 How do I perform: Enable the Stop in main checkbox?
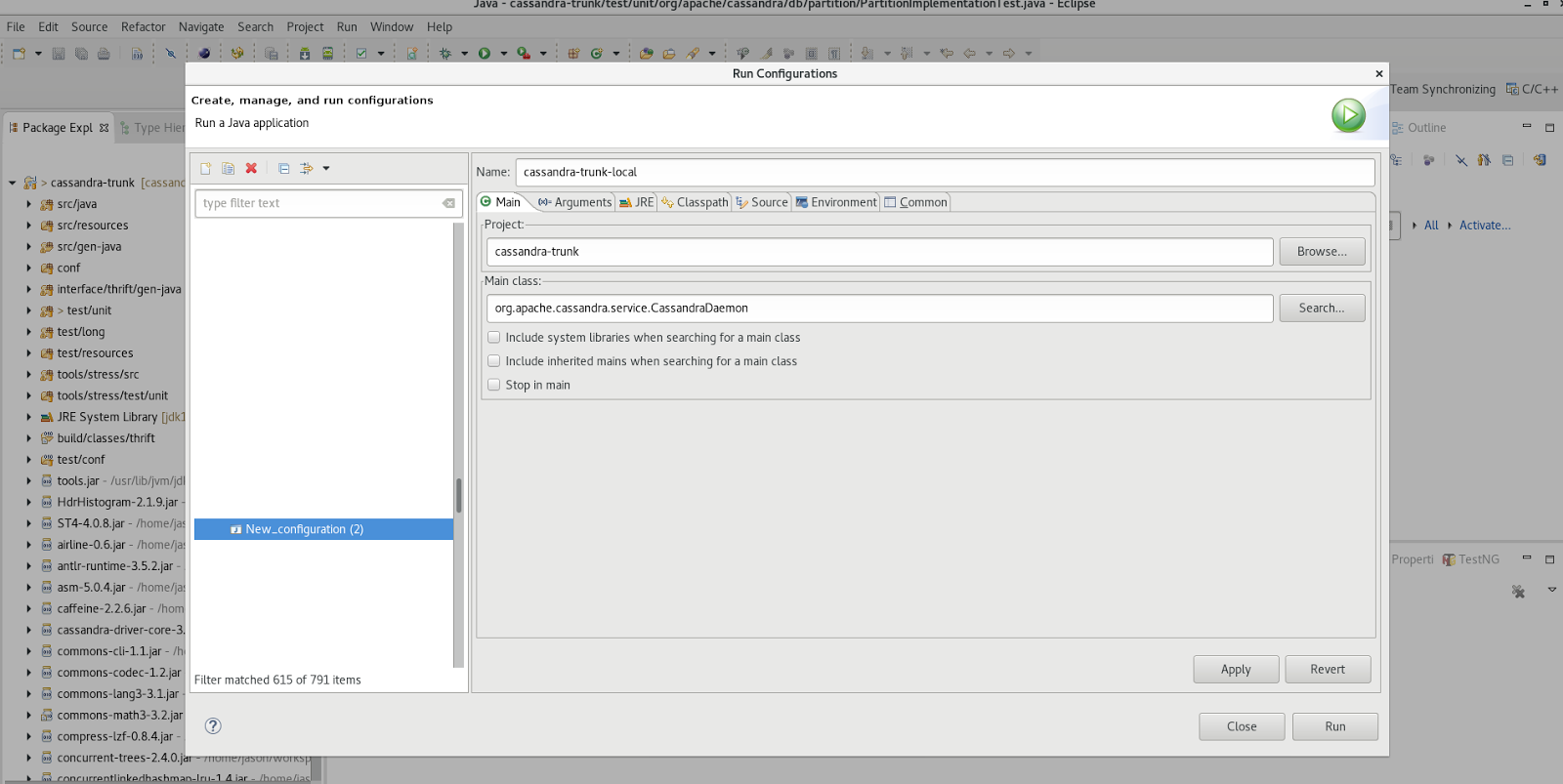[x=494, y=385]
